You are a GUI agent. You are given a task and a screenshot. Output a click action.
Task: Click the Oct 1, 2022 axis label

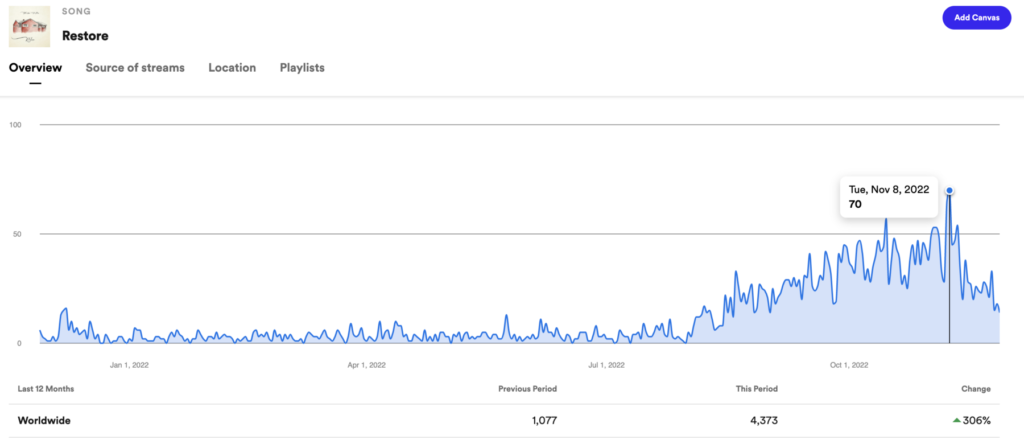(x=848, y=365)
